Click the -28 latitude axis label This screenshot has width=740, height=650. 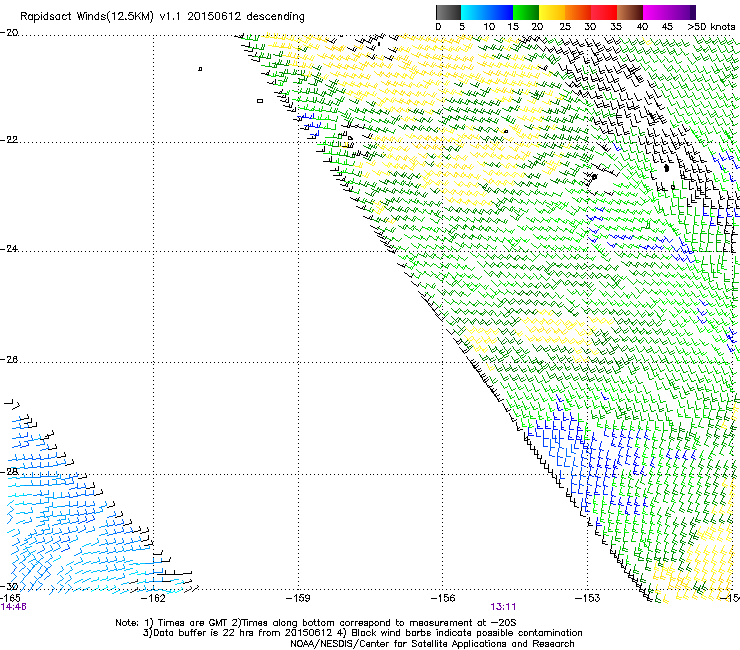tap(9, 472)
